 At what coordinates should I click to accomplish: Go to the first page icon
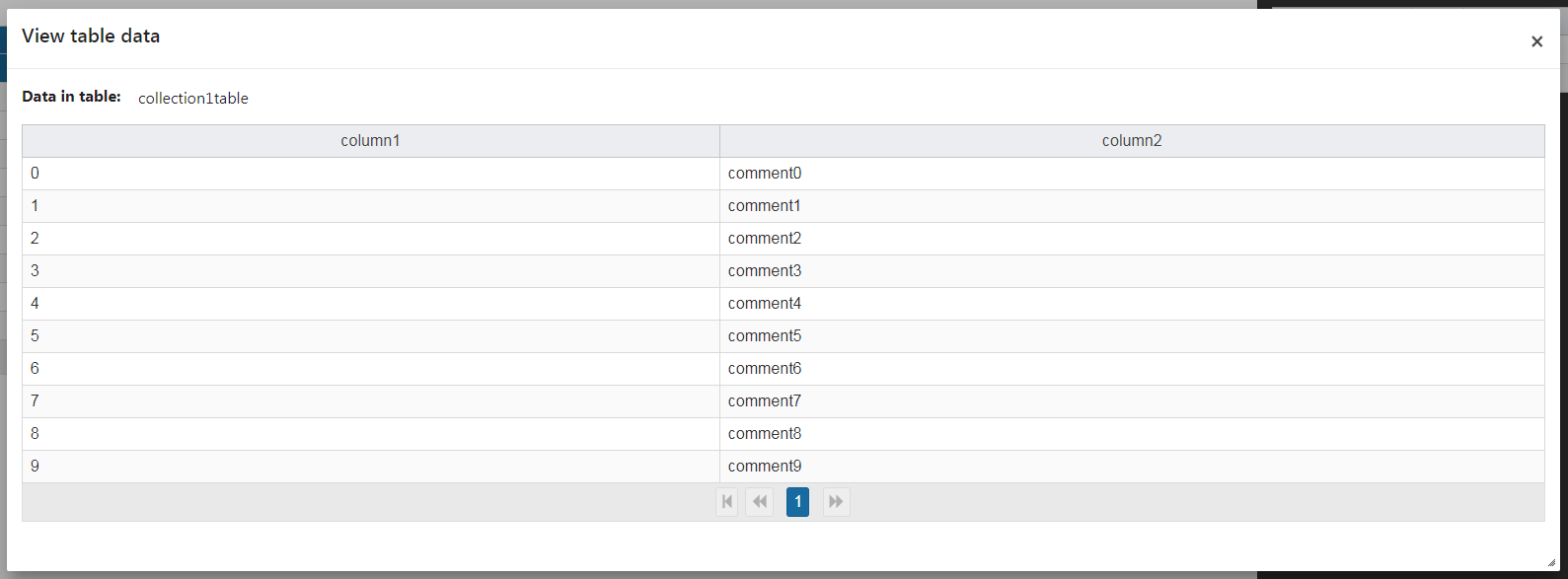(727, 502)
